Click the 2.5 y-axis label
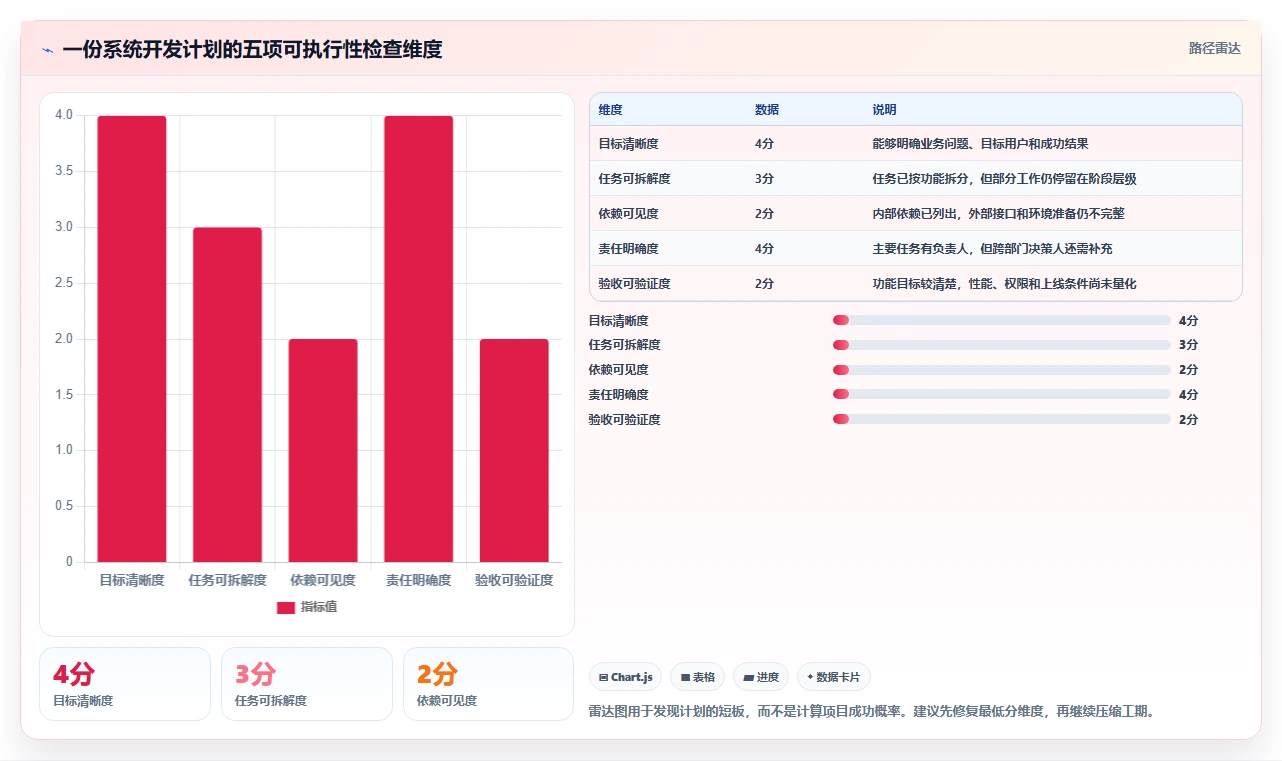This screenshot has width=1282, height=761. [64, 283]
